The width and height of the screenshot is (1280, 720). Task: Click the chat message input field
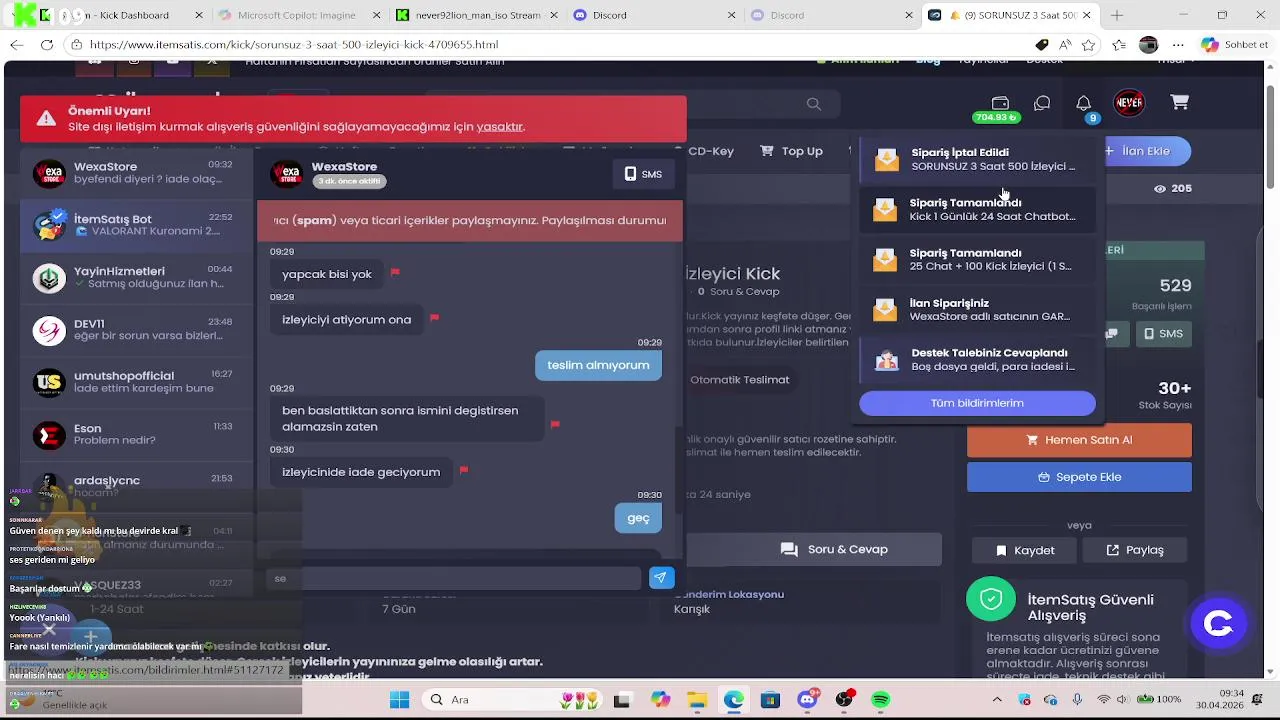[x=453, y=578]
